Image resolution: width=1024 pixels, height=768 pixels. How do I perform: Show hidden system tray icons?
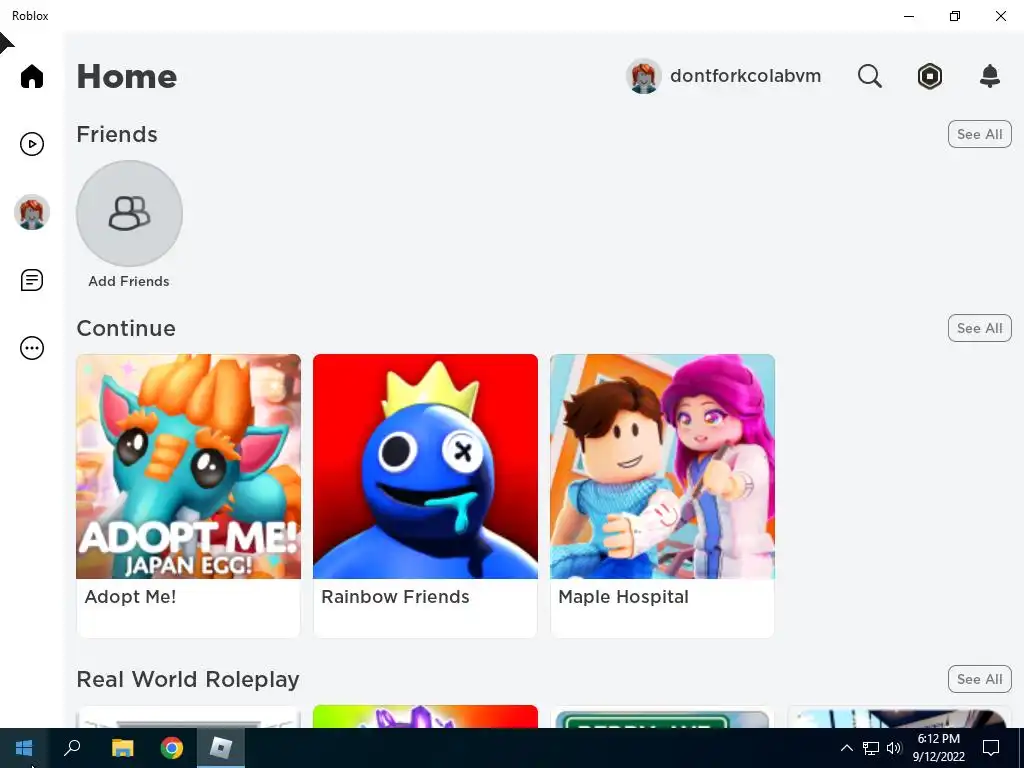846,748
